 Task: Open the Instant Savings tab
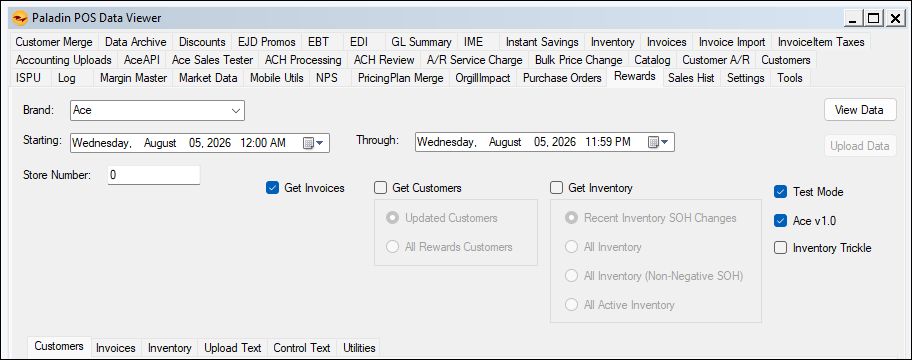tap(542, 42)
